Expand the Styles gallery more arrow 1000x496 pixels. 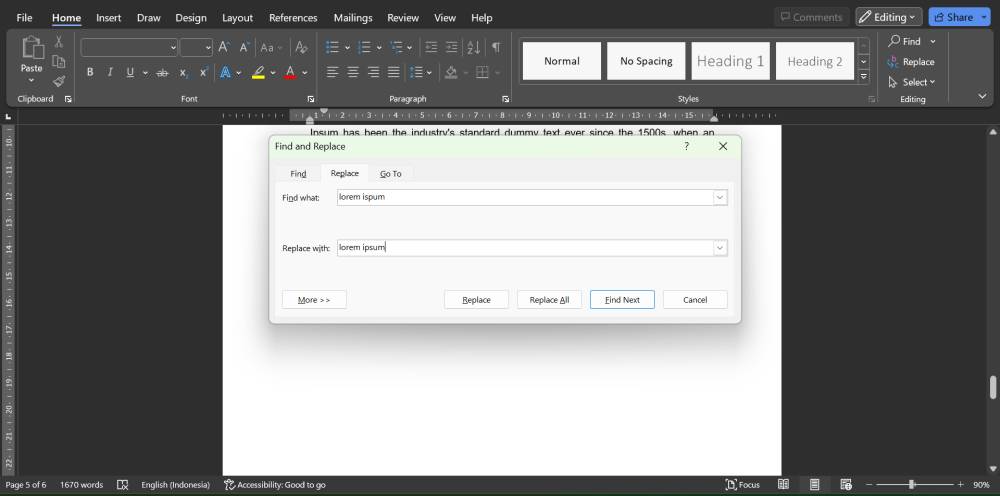(x=864, y=76)
